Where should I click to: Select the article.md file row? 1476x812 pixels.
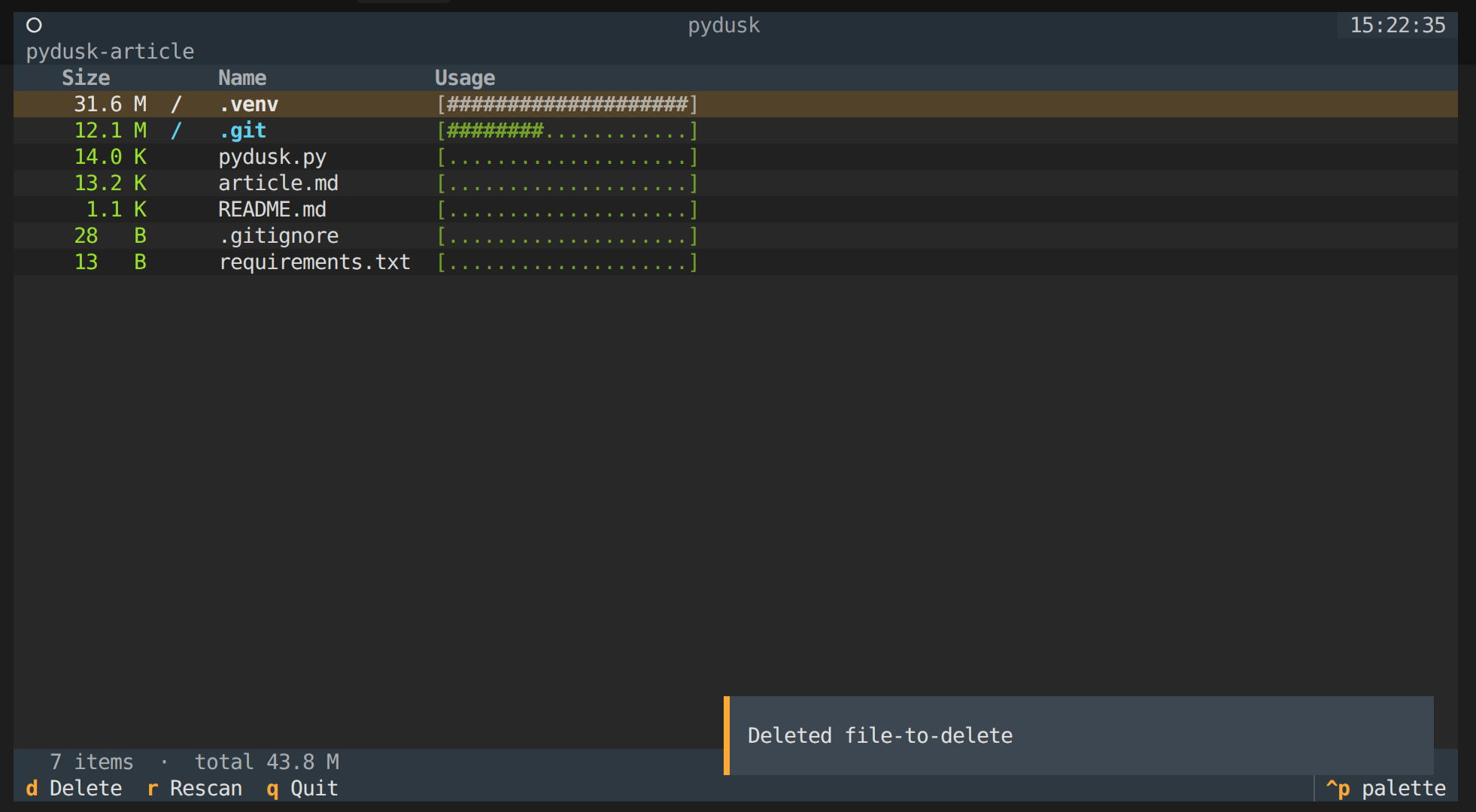pyautogui.click(x=278, y=183)
